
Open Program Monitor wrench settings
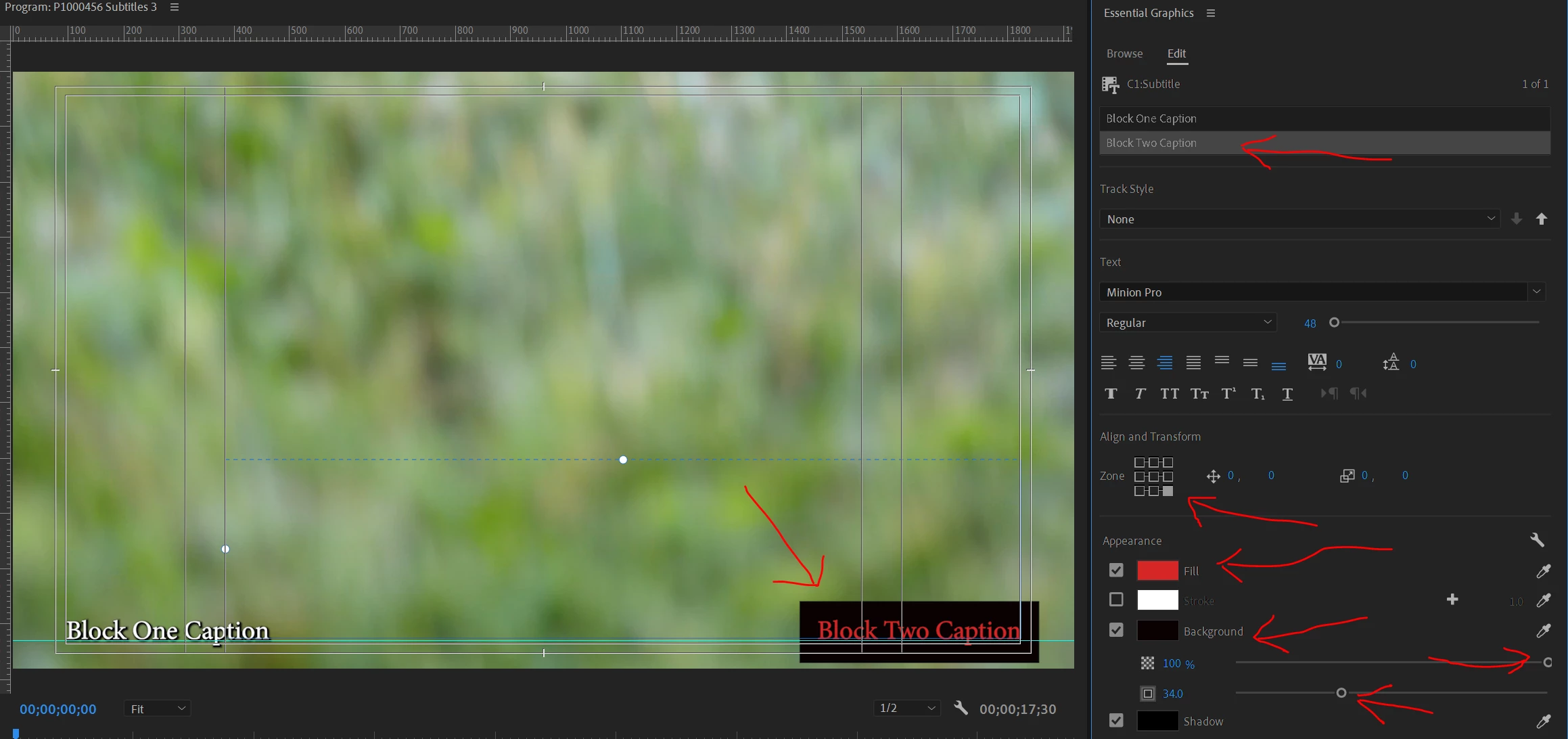pos(961,708)
